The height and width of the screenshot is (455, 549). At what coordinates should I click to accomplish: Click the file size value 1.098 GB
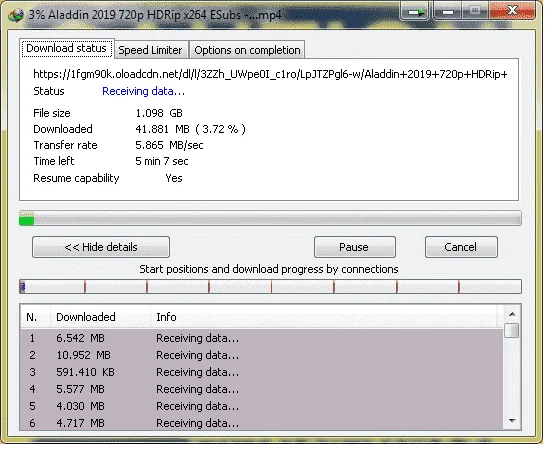click(159, 113)
